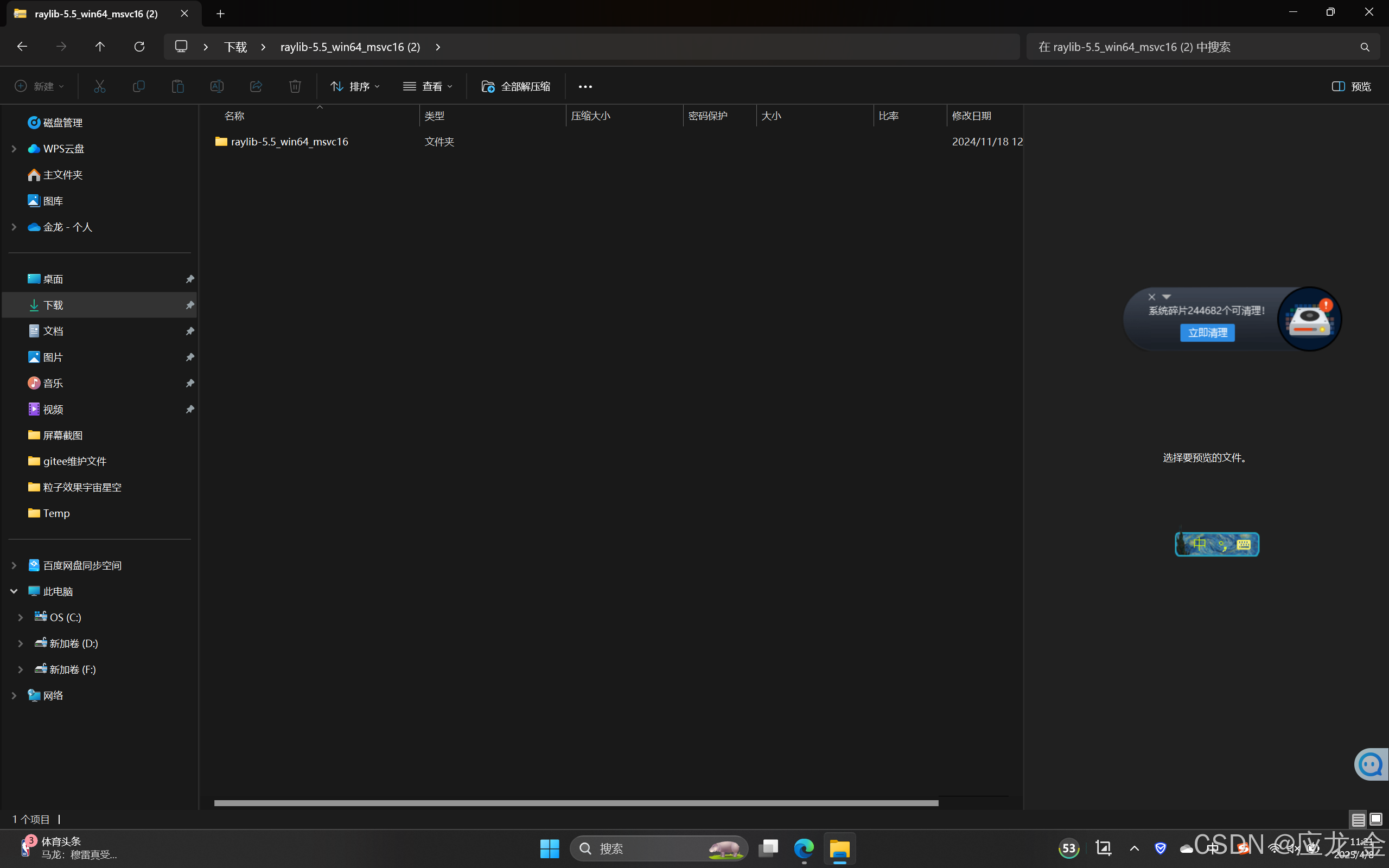Image resolution: width=1389 pixels, height=868 pixels.
Task: Select the Rename icon in the toolbar
Action: [x=216, y=86]
